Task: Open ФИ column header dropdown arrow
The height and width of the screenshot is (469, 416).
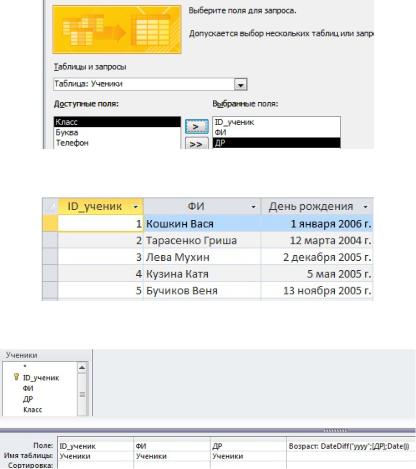Action: [x=253, y=207]
